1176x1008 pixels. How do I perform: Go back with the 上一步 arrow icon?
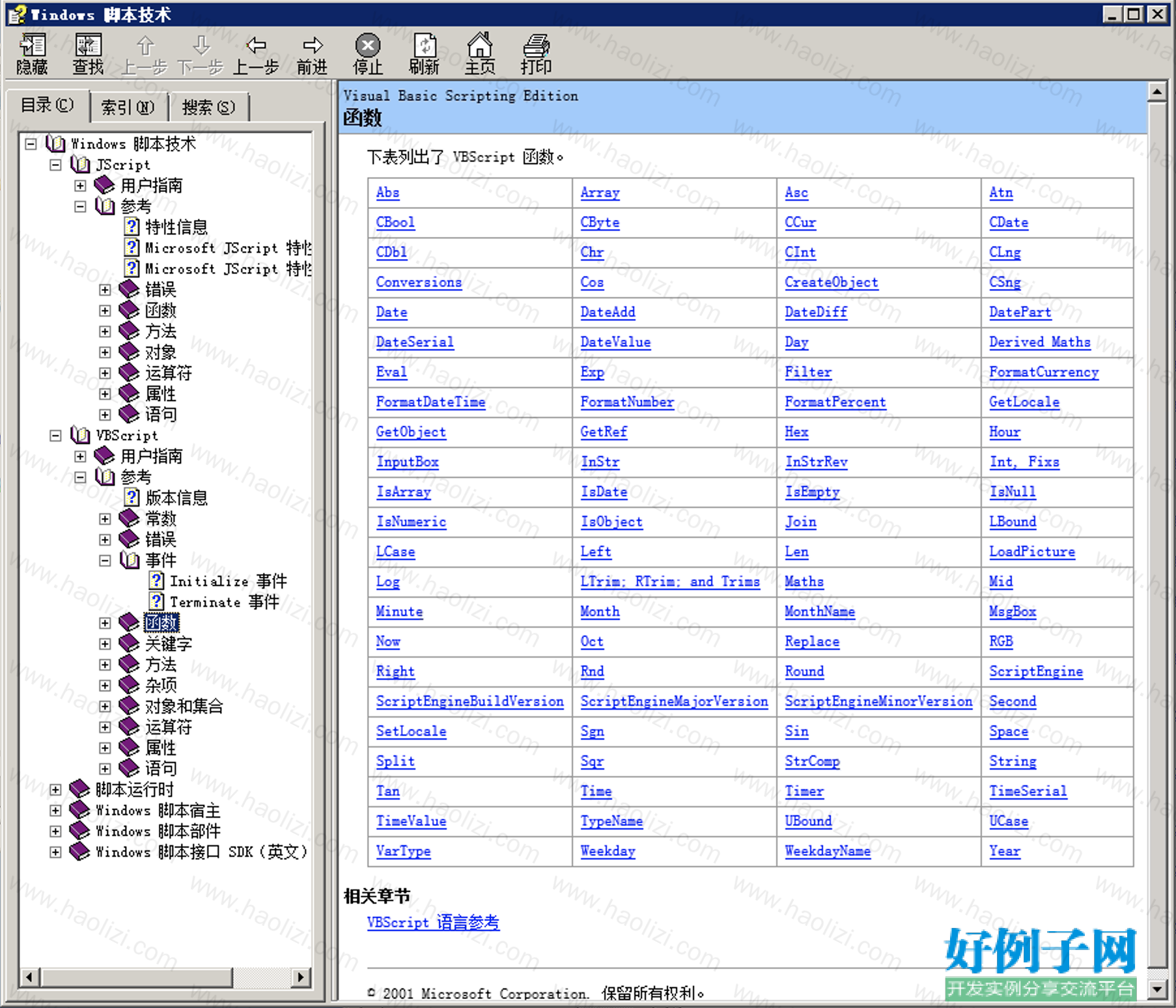pyautogui.click(x=256, y=45)
